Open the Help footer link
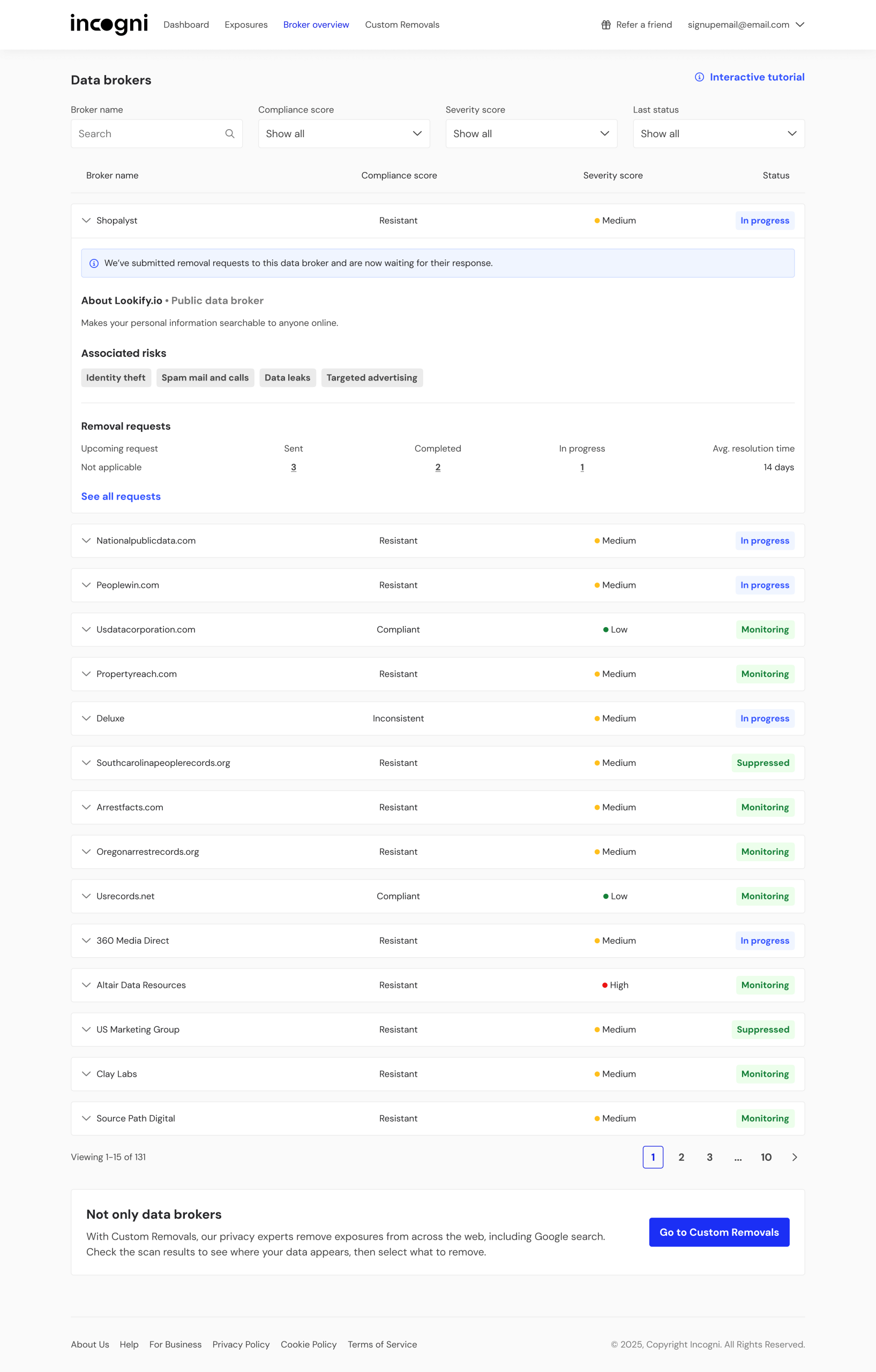876x1372 pixels. (x=129, y=1345)
